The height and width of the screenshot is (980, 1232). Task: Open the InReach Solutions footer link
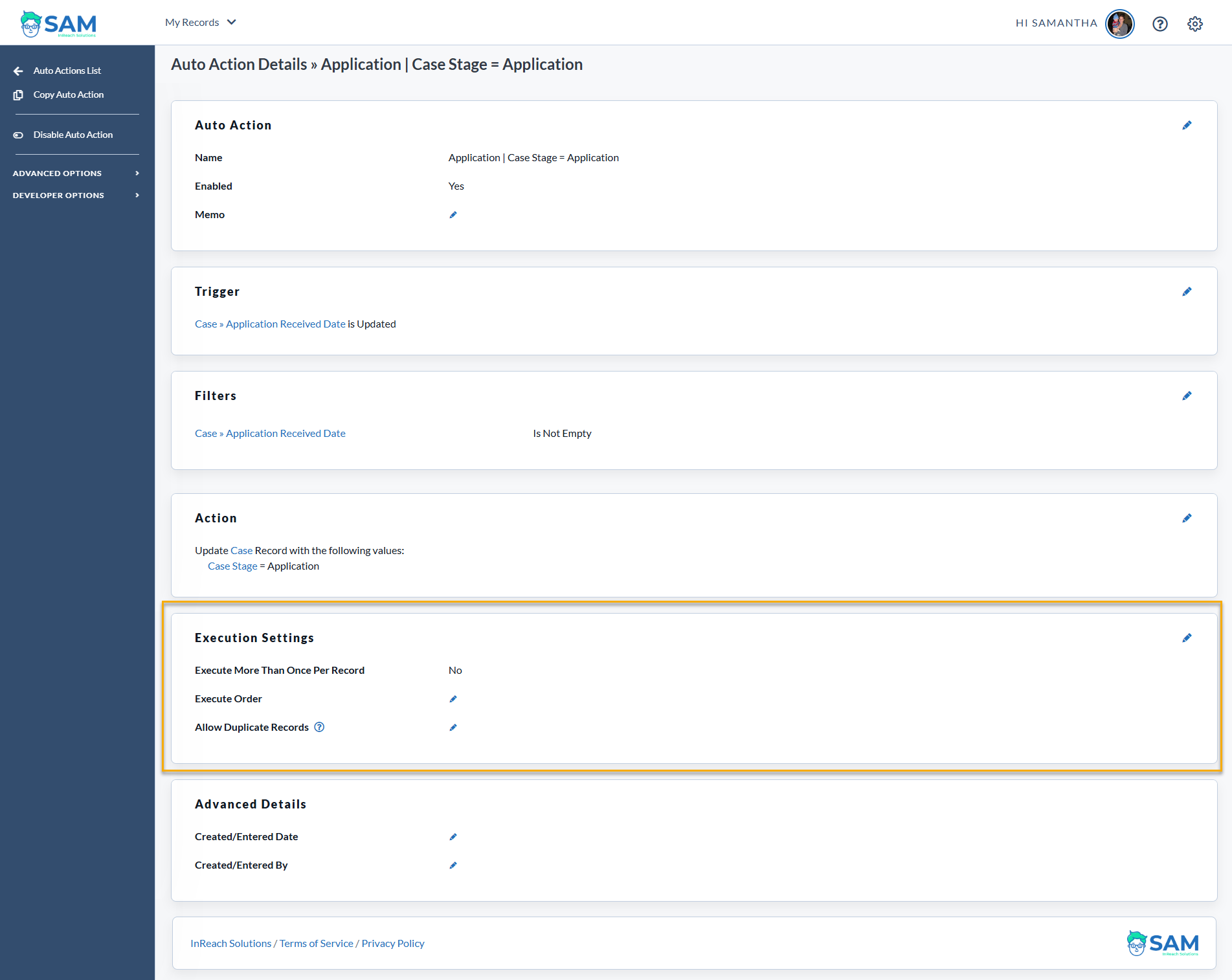pyautogui.click(x=231, y=944)
